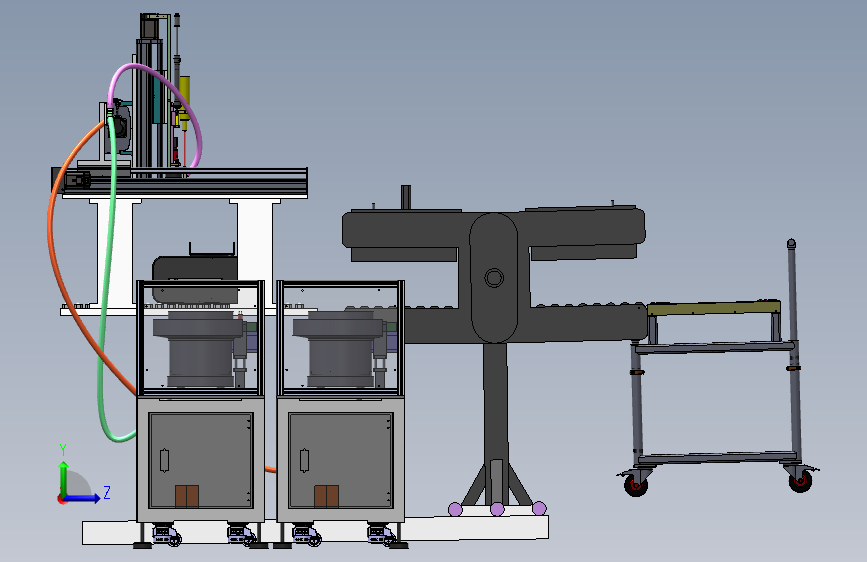Select the right cabinet door handle
867x562 pixels.
tap(304, 460)
